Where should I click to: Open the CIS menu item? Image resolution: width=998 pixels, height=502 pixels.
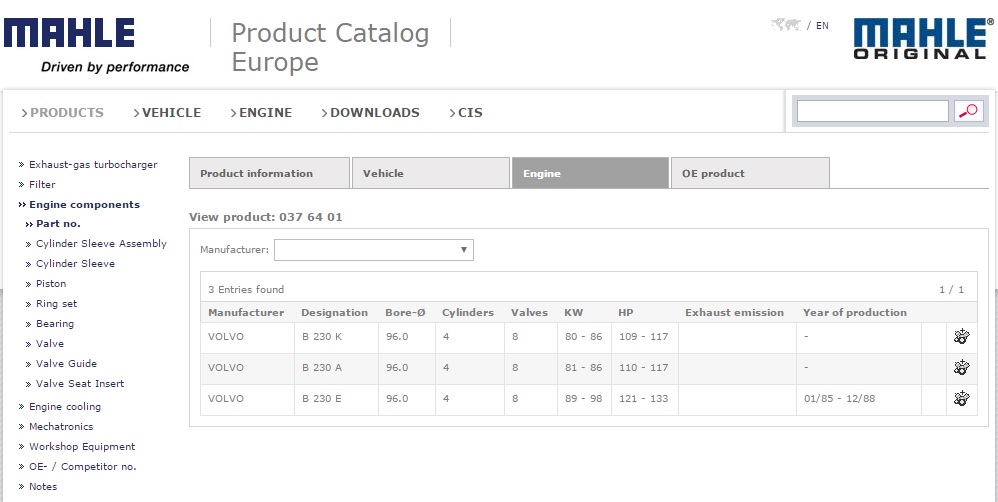469,113
